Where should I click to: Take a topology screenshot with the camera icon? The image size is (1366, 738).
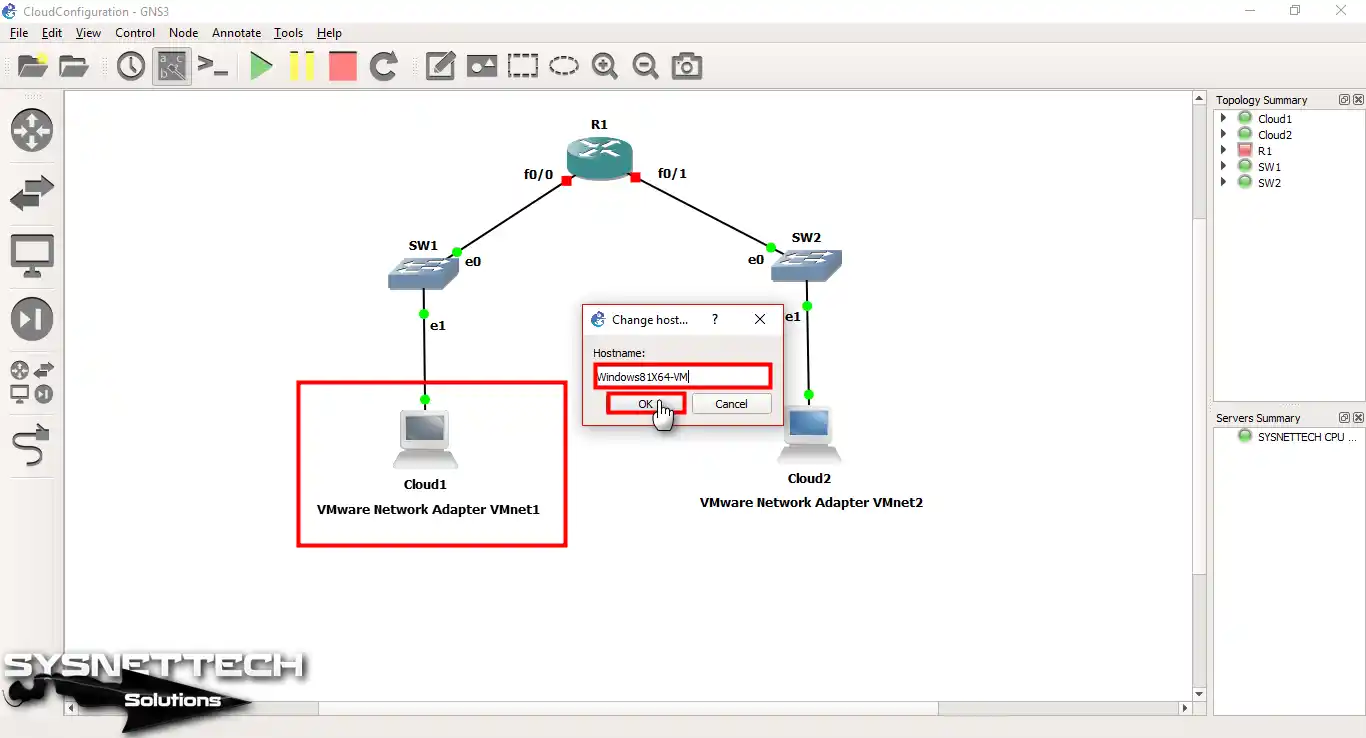pos(686,66)
